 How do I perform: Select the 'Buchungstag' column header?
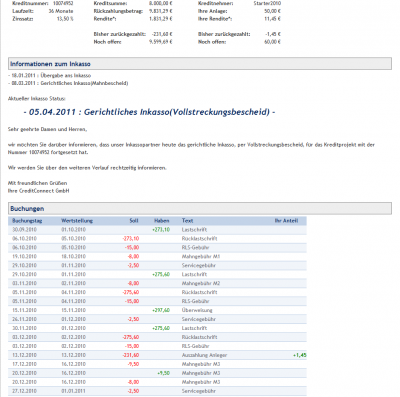27,221
